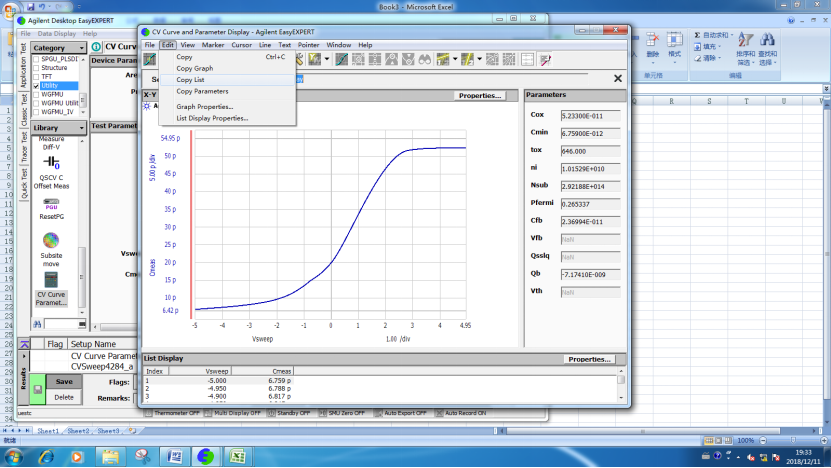Open Internet Explorer from the taskbar

click(x=47, y=456)
